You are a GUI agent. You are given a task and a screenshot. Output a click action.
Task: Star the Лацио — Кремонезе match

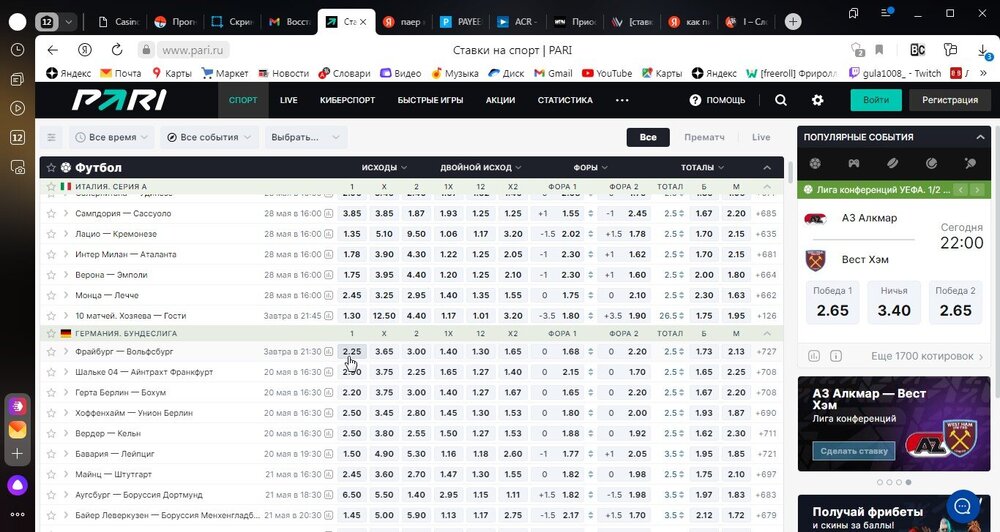click(50, 234)
